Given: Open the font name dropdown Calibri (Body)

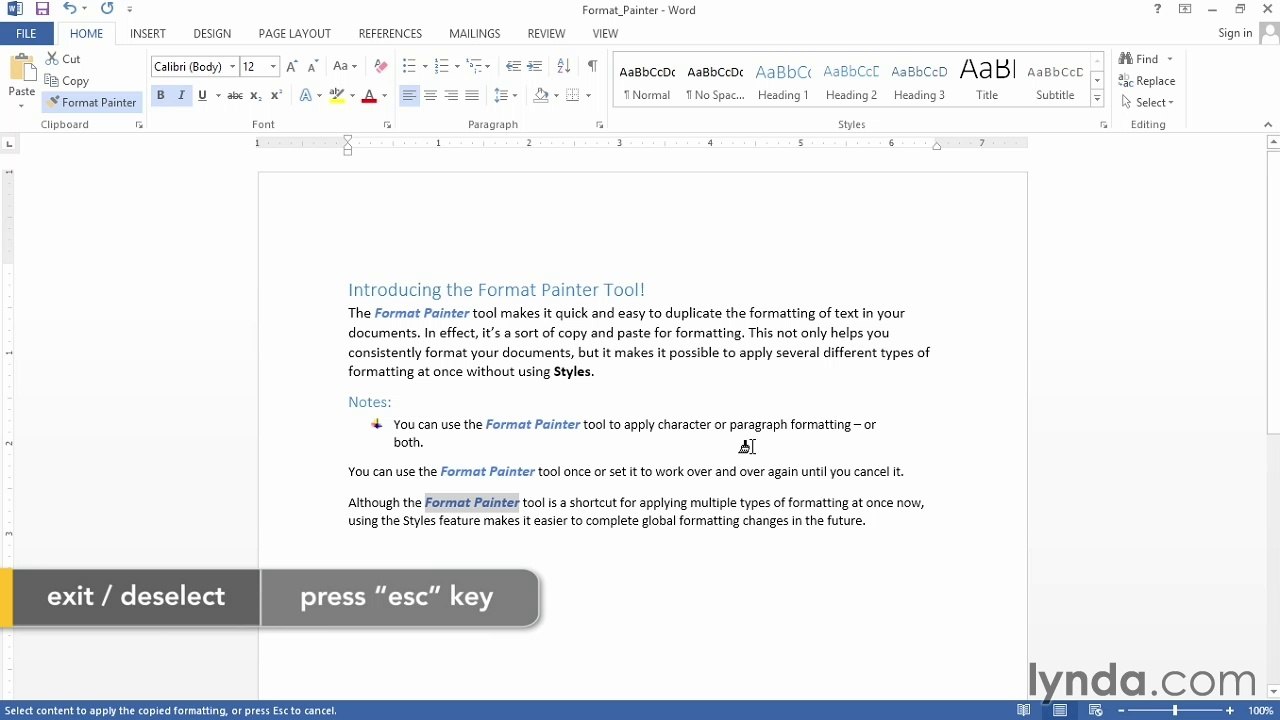Looking at the screenshot, I should 232,67.
